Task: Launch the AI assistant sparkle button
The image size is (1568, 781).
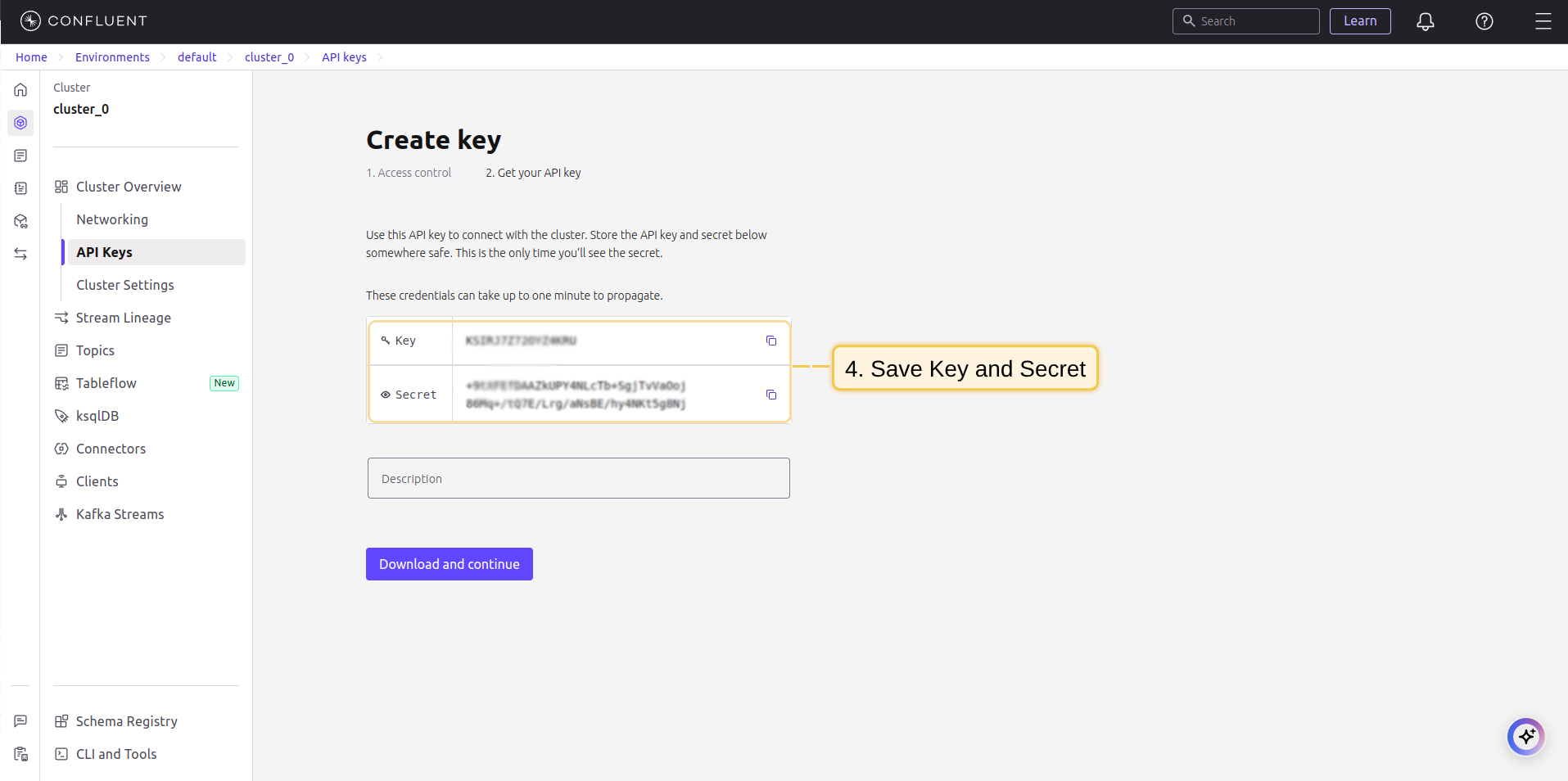Action: (1525, 737)
